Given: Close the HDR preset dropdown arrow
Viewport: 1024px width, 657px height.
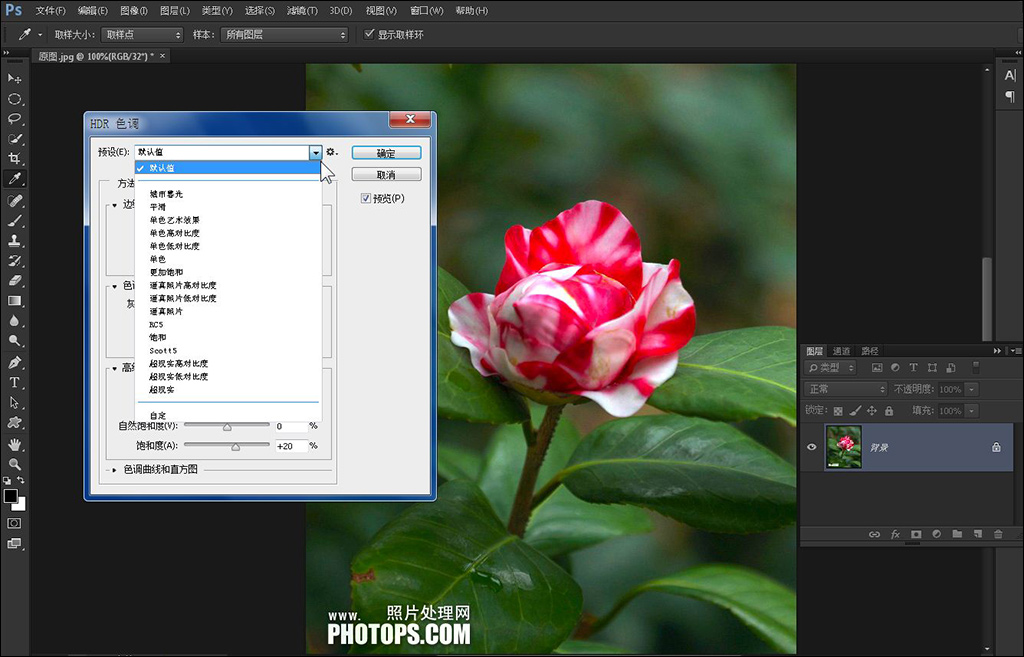Looking at the screenshot, I should 315,152.
